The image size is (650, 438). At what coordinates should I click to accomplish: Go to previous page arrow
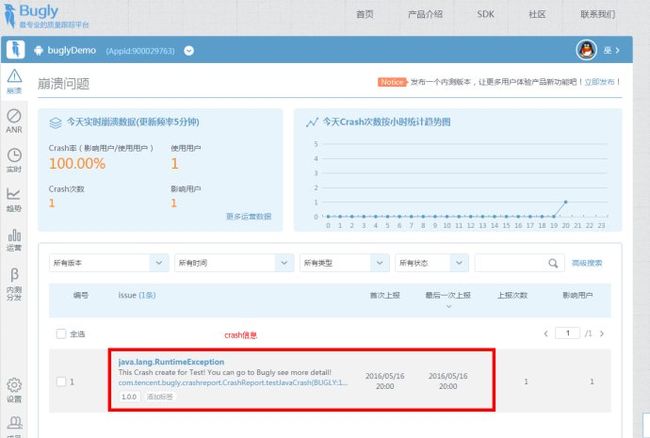(x=546, y=334)
